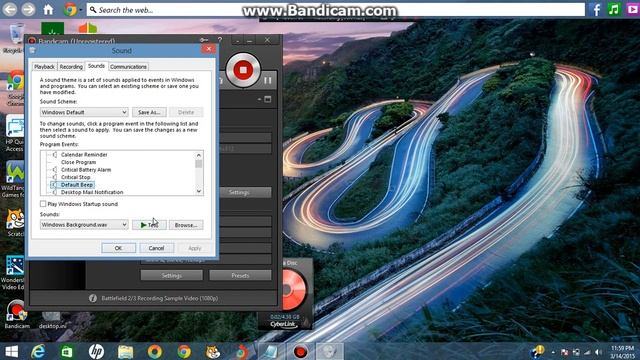
Task: Stop recording with the red Bandicam button
Action: click(x=243, y=70)
